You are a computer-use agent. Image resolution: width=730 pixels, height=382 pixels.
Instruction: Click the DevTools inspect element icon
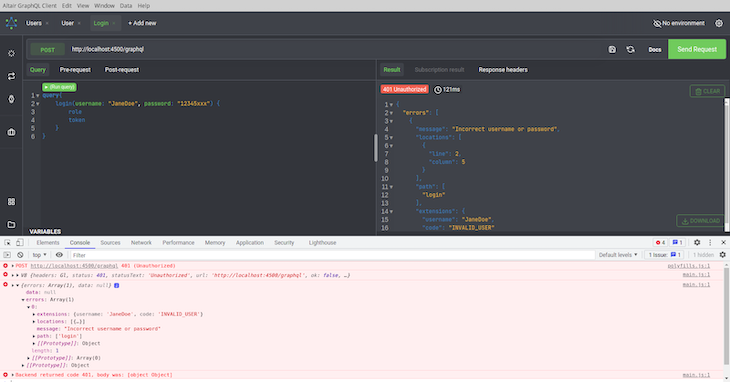pos(7,242)
